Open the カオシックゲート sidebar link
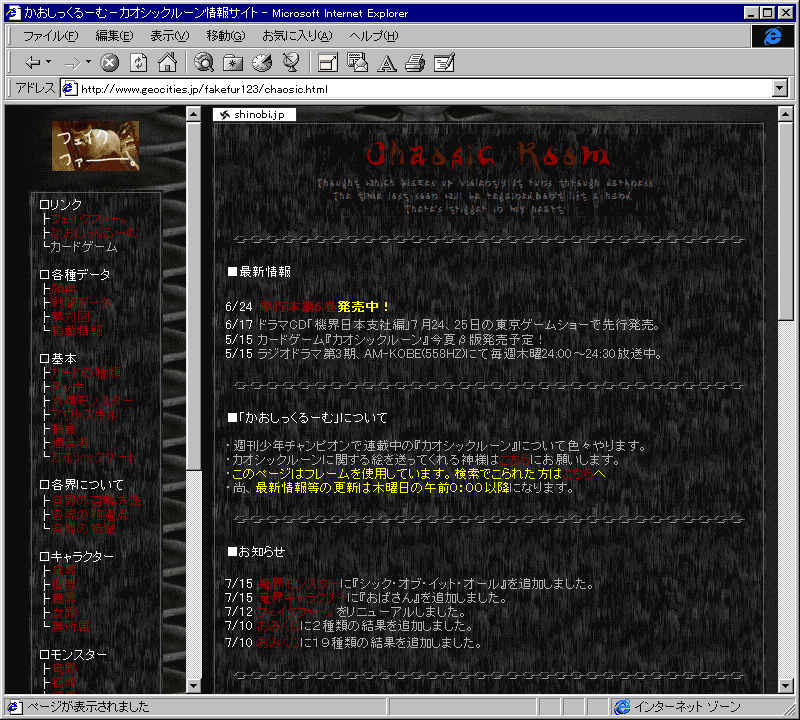 point(93,456)
